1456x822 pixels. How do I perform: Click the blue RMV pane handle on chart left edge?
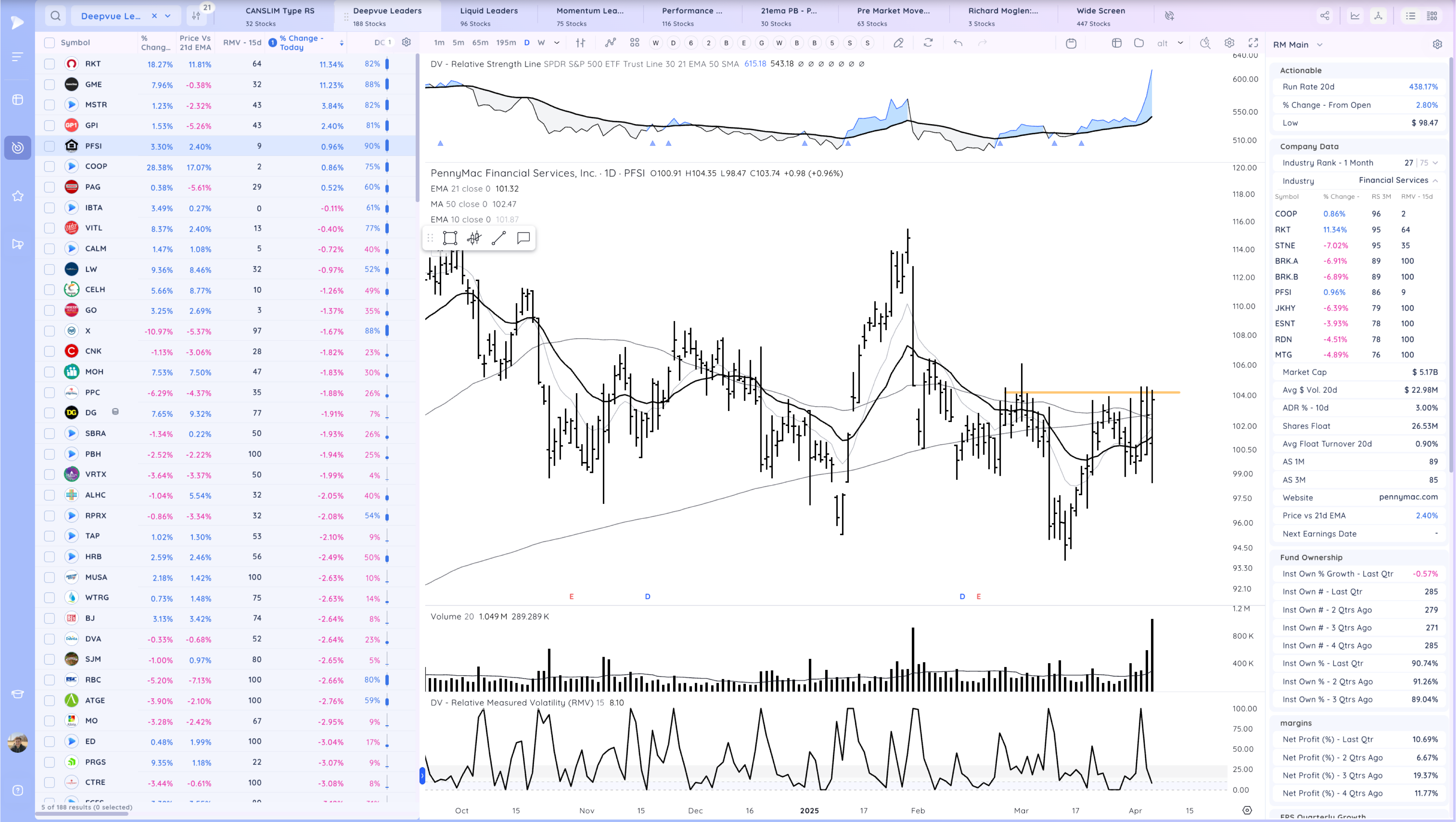[x=422, y=776]
